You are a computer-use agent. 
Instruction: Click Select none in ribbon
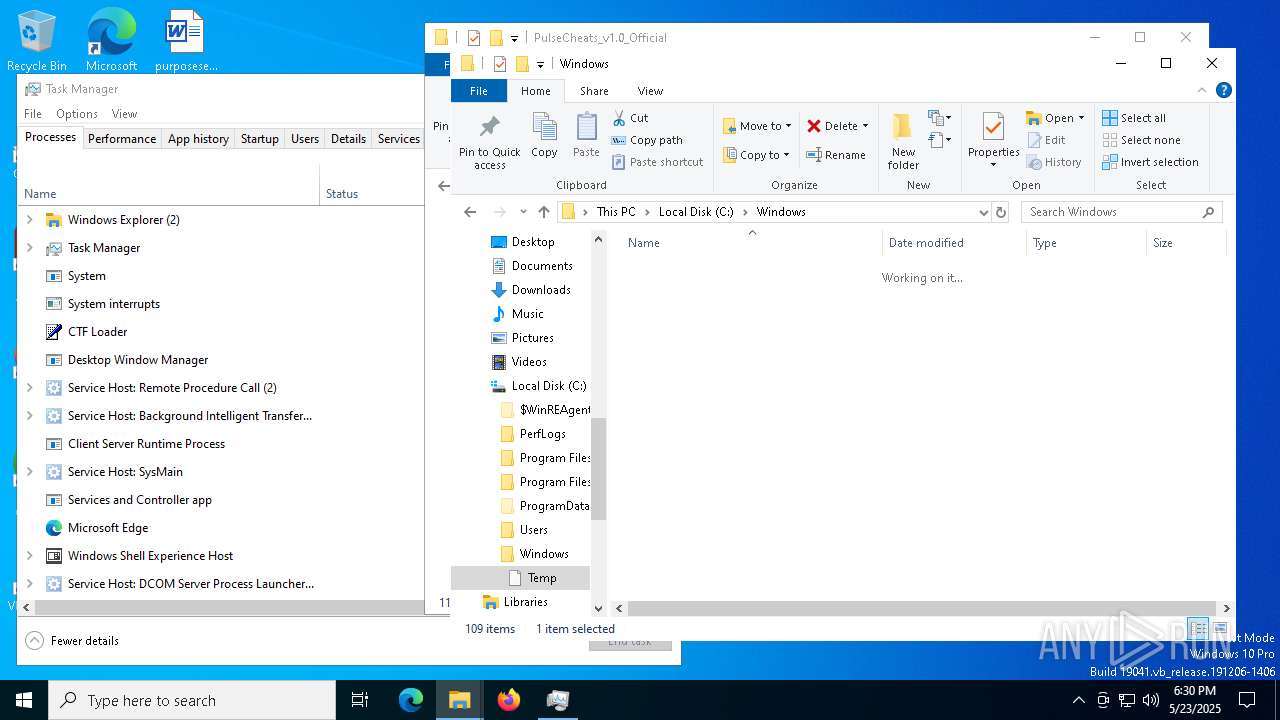pyautogui.click(x=1141, y=140)
